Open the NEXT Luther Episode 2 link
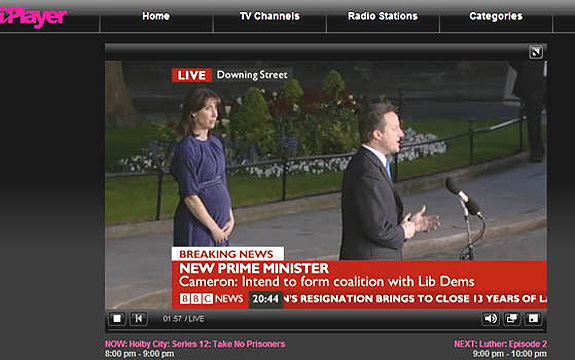The height and width of the screenshot is (360, 575). pos(501,344)
